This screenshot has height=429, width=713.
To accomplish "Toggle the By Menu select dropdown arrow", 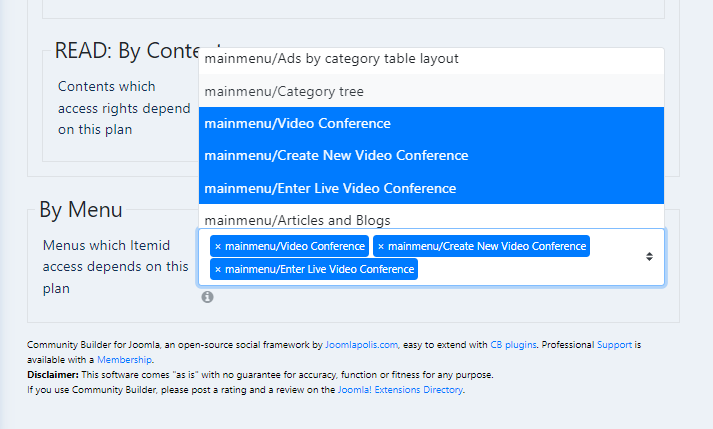I will (649, 257).
